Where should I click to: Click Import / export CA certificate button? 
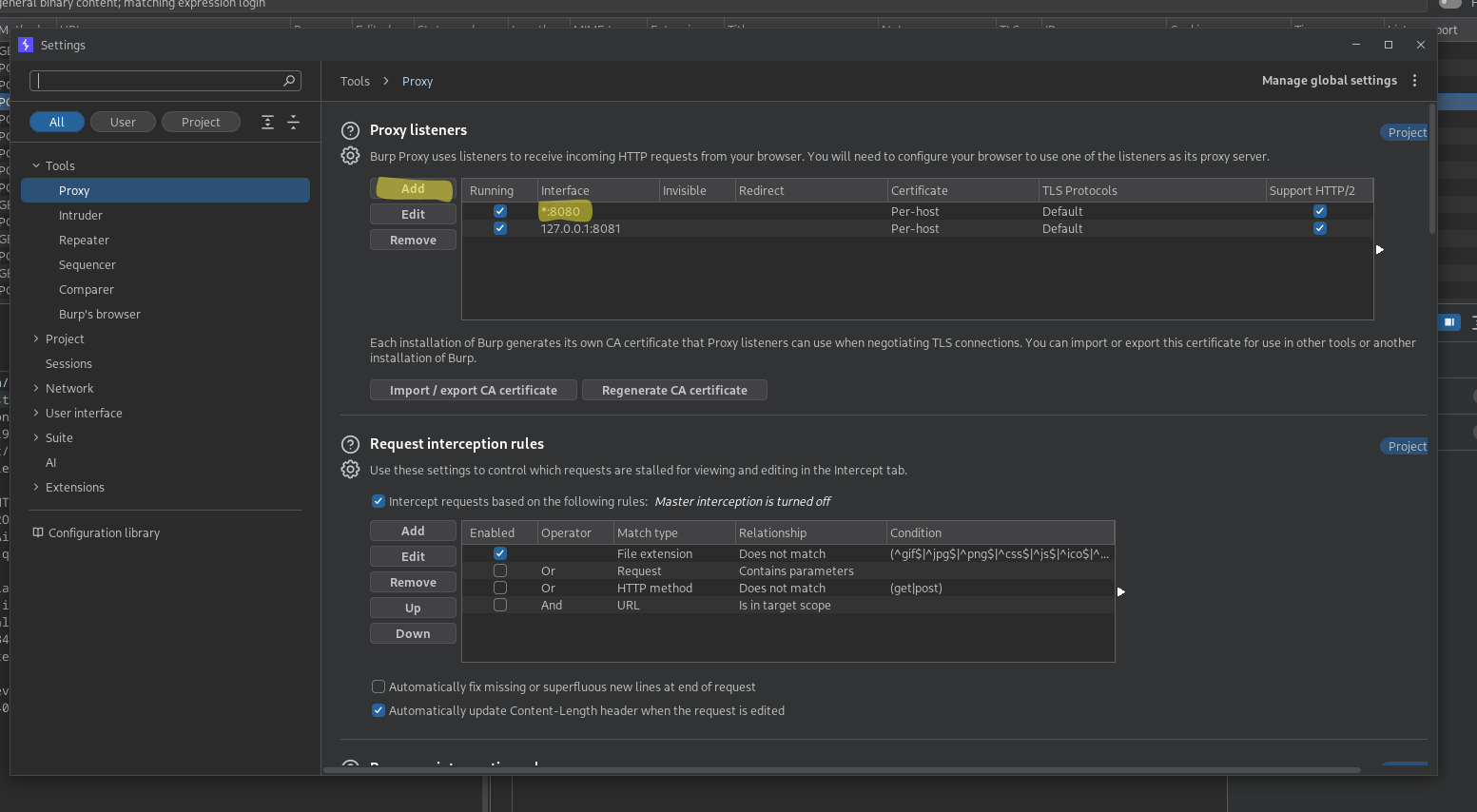tap(473, 390)
